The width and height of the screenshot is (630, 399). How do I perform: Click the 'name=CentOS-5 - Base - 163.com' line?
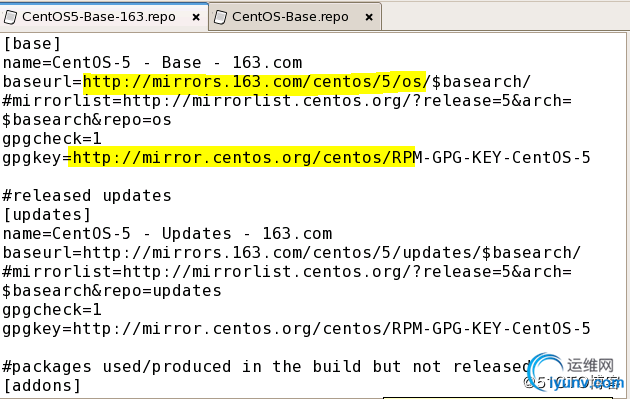(152, 63)
